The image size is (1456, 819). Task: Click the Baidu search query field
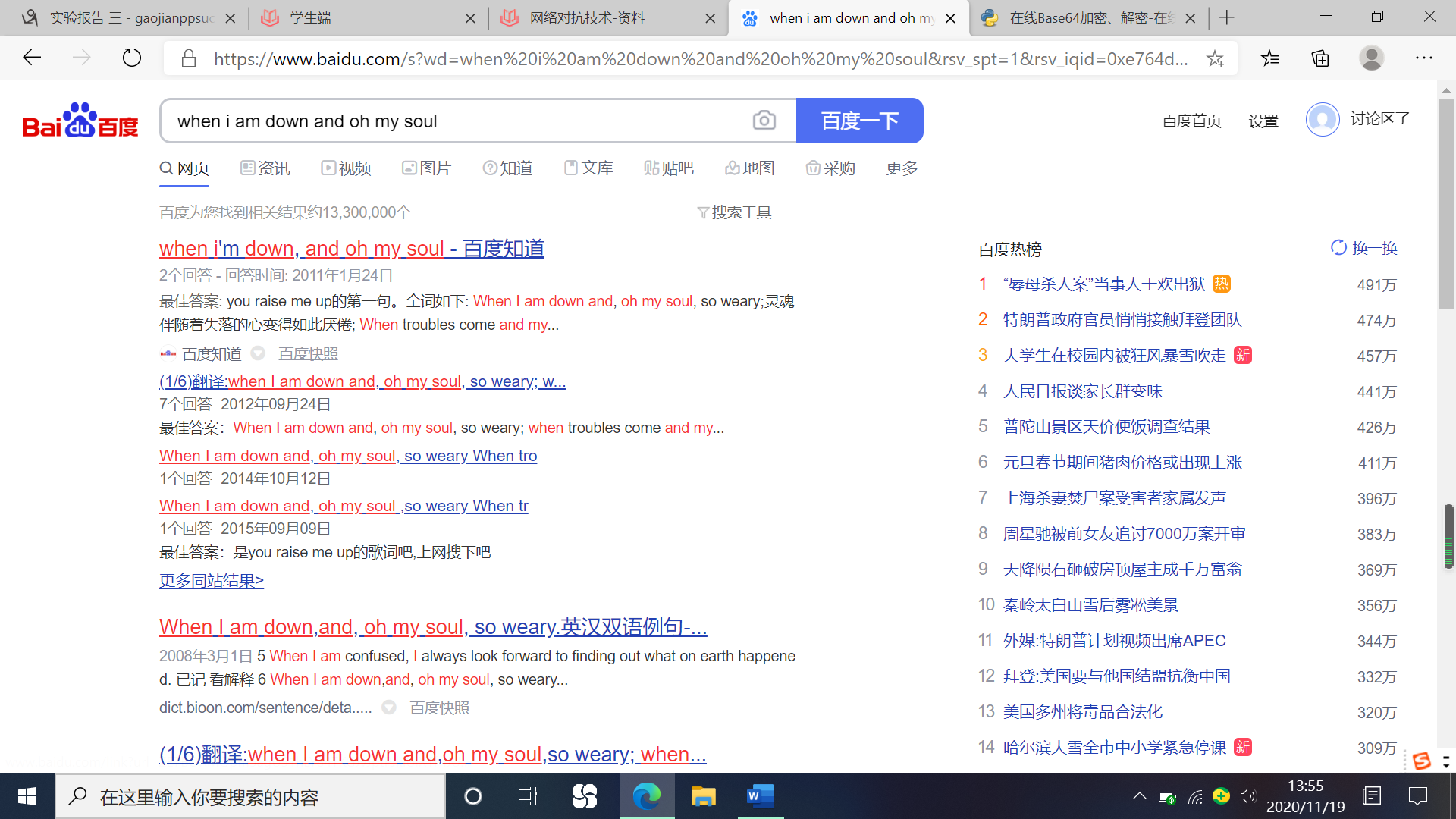click(455, 121)
